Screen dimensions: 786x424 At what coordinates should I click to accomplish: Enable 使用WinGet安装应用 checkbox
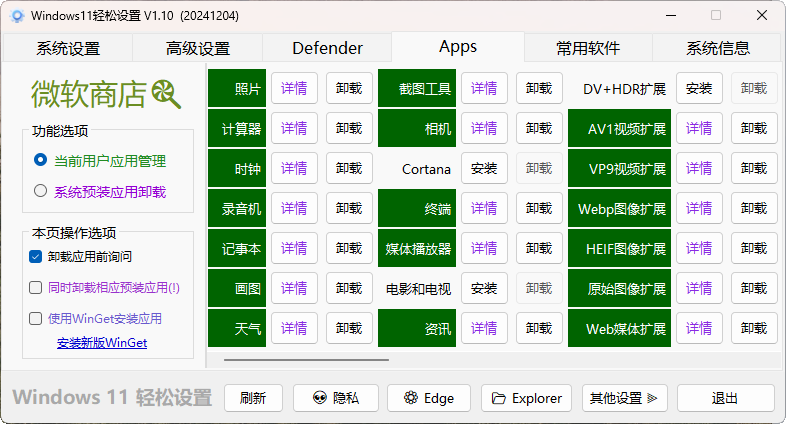36,318
